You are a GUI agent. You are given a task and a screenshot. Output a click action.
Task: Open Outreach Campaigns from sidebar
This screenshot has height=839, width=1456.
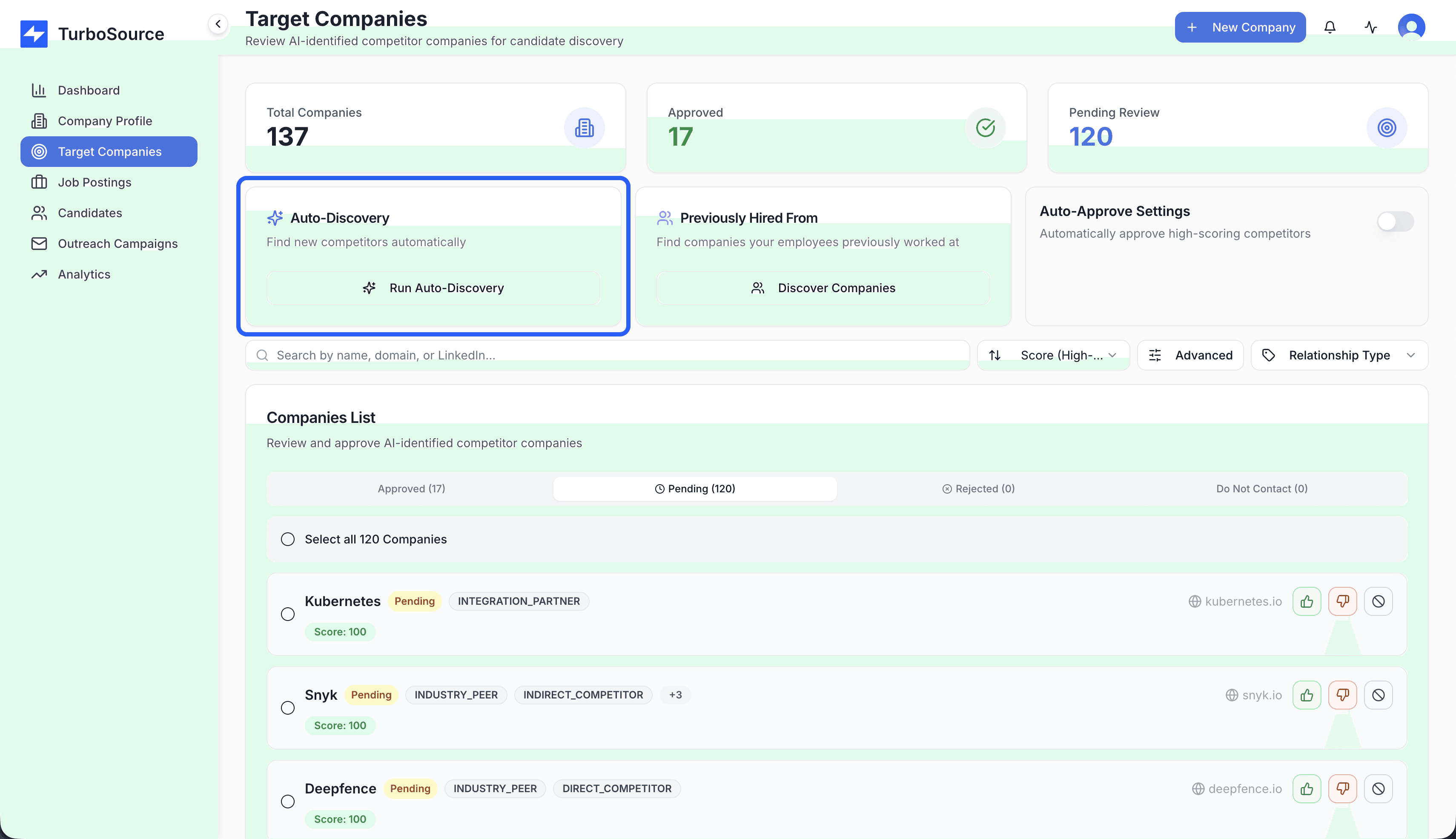[x=118, y=243]
